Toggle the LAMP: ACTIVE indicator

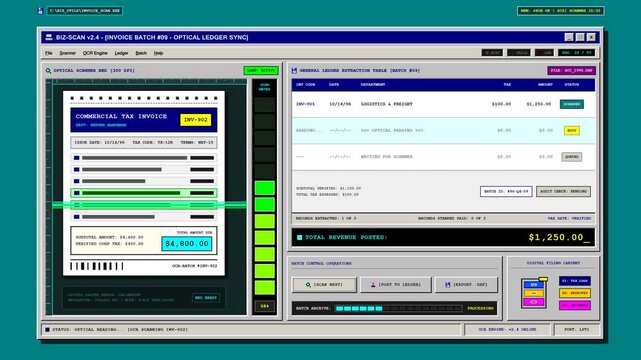[x=261, y=71]
